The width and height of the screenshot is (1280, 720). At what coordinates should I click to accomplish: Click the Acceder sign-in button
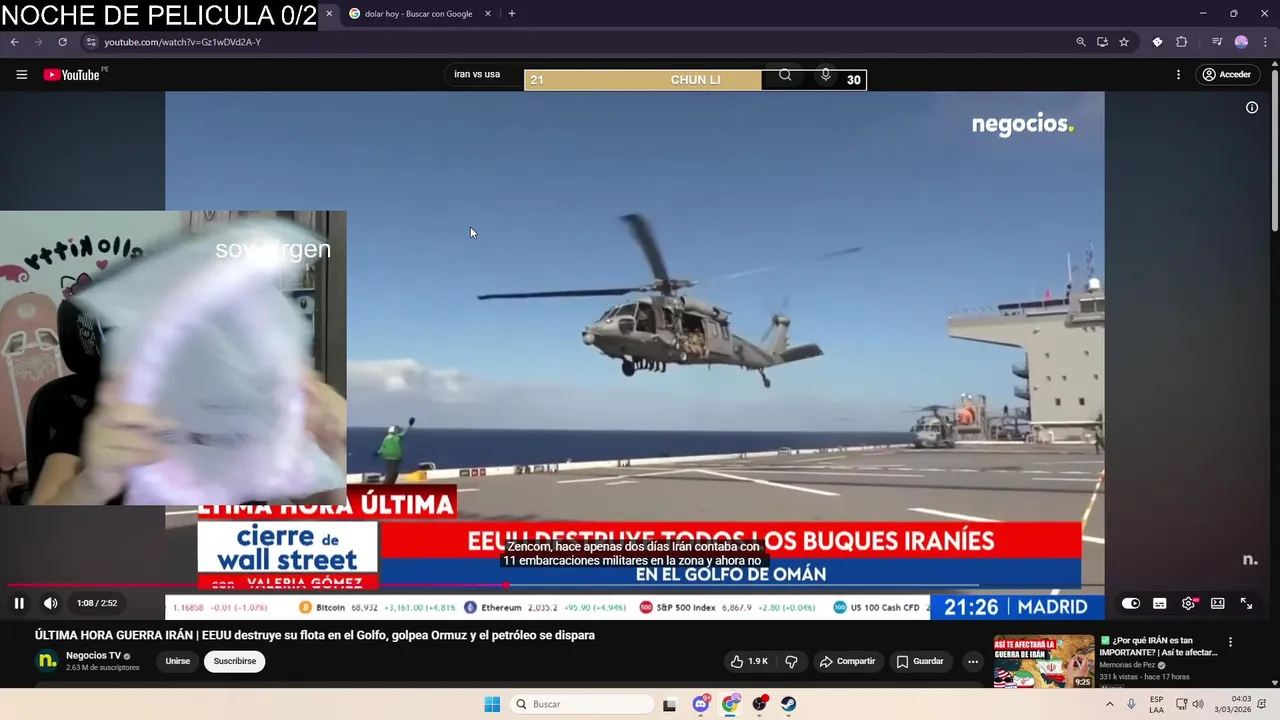click(x=1226, y=74)
